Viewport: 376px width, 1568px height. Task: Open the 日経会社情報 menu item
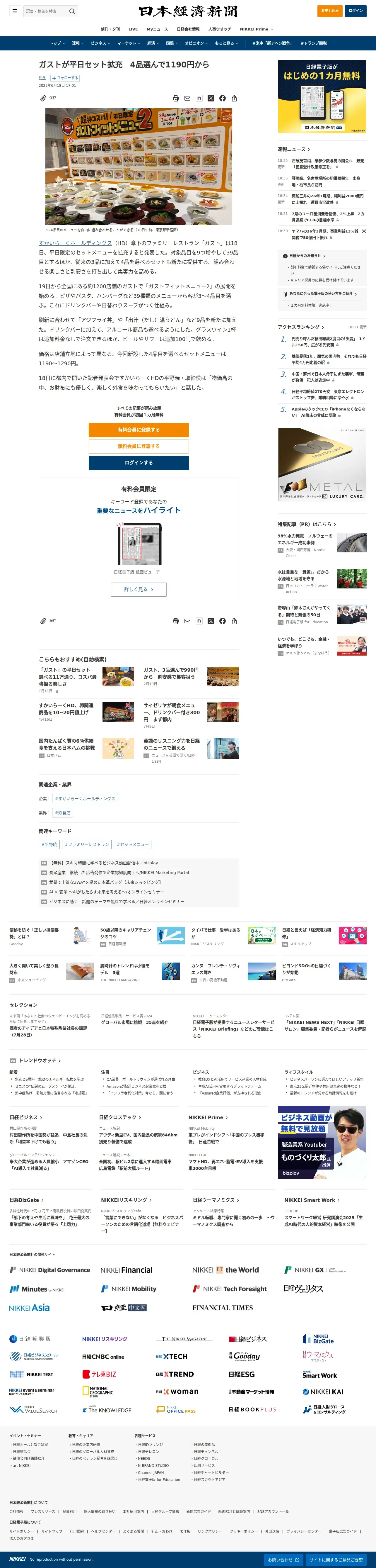[188, 29]
